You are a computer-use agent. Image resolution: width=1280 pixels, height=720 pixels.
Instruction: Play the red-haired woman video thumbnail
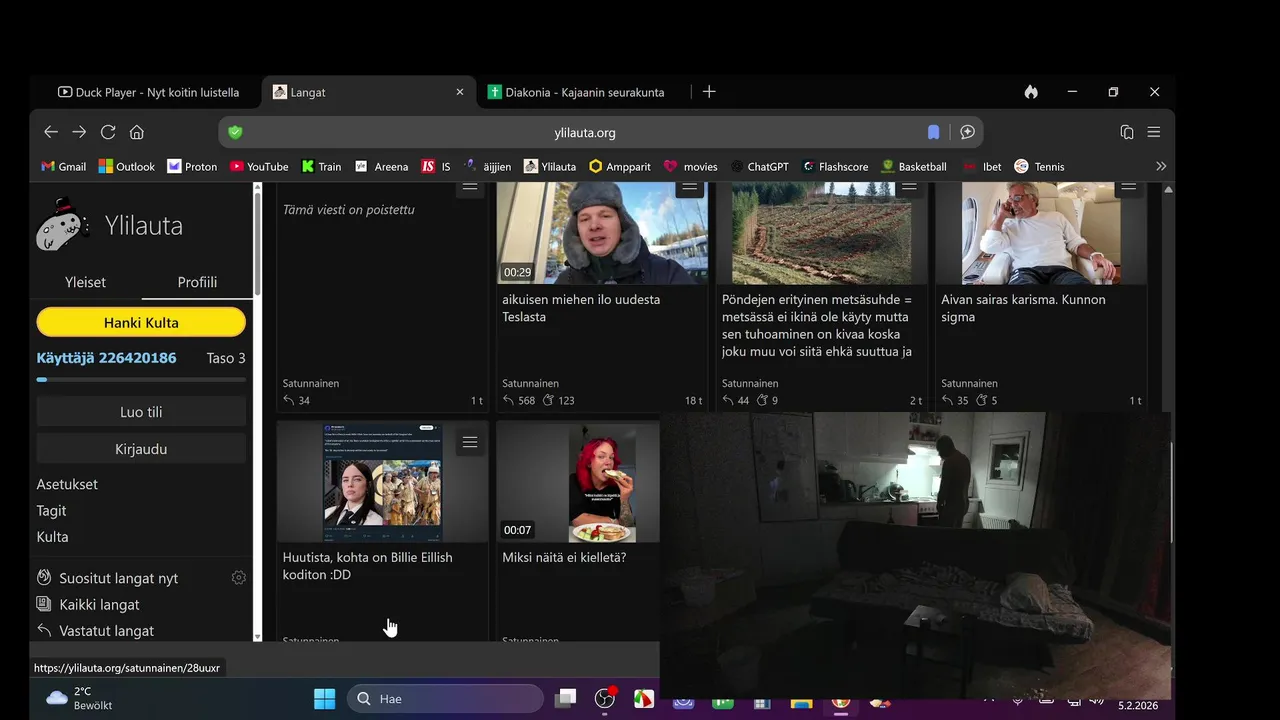603,481
